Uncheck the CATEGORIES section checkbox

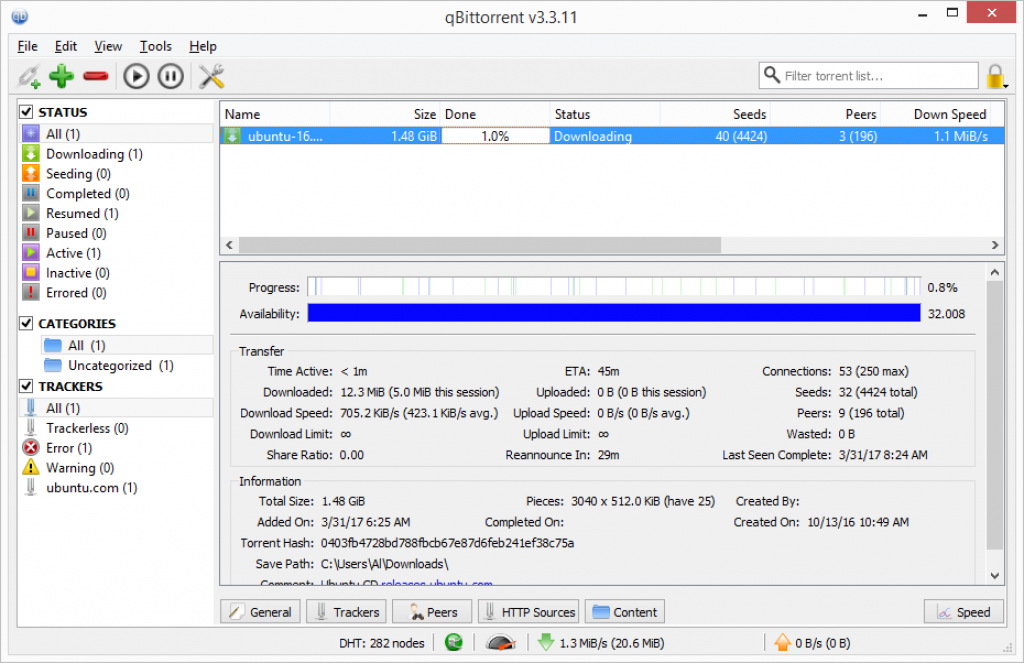26,323
